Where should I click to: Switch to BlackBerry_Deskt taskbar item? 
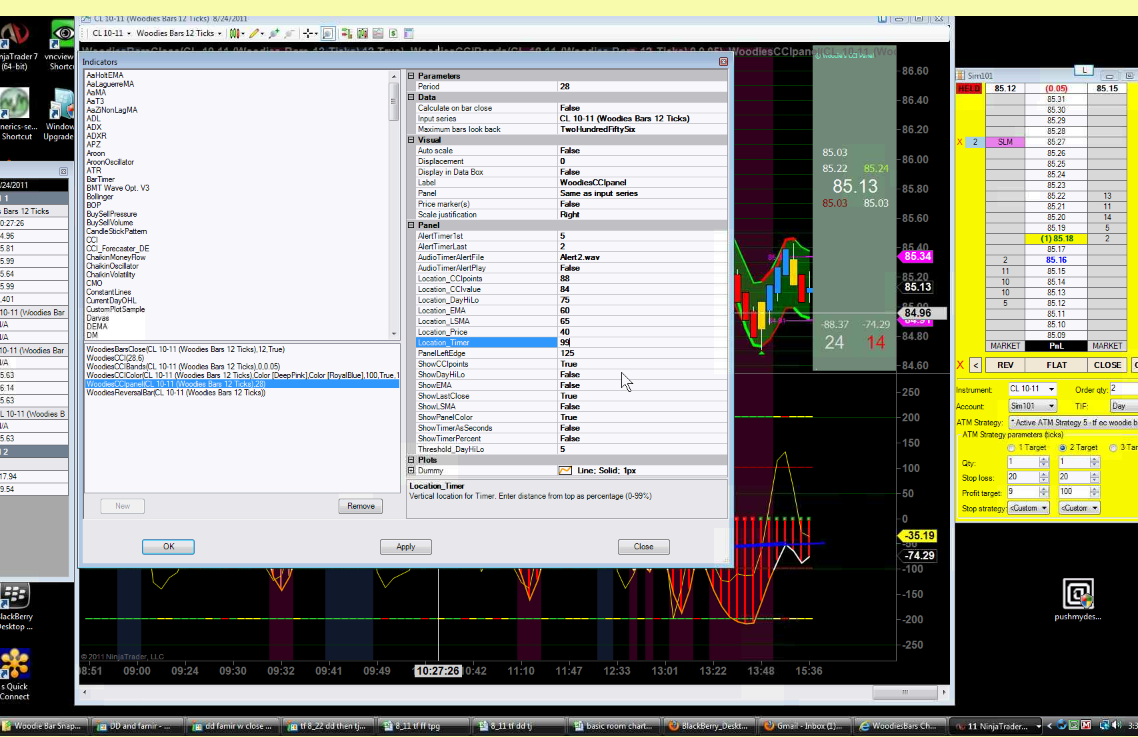click(x=708, y=725)
